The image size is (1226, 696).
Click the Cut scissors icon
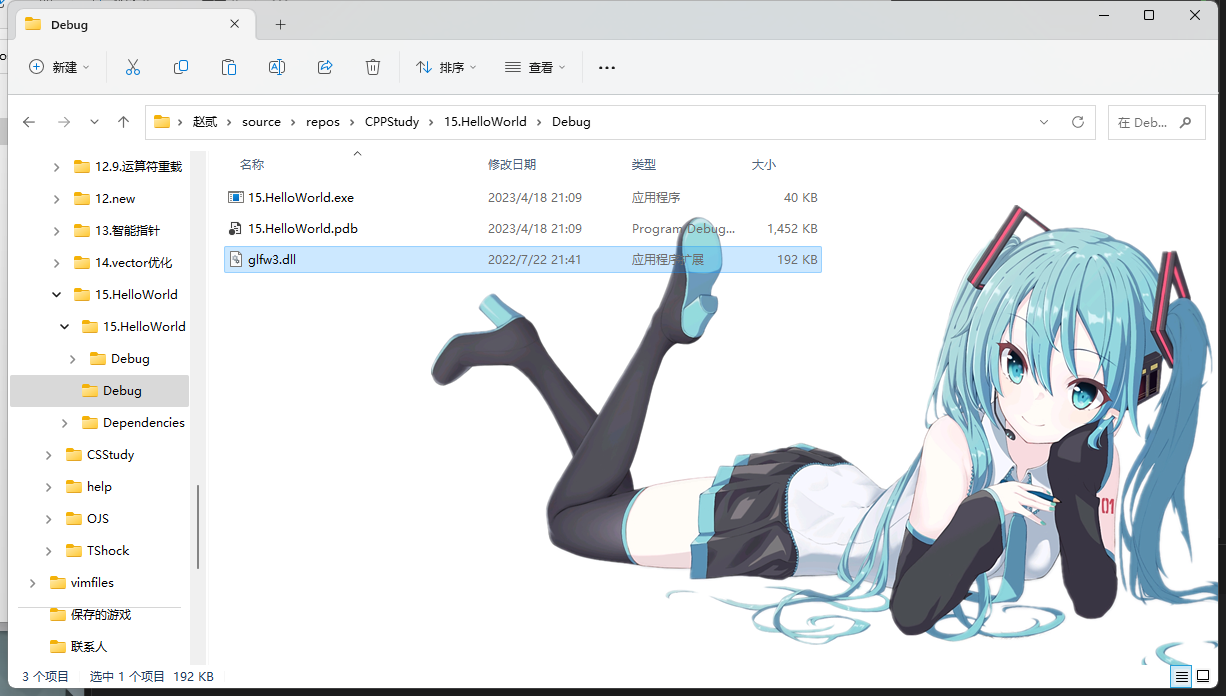pos(133,67)
